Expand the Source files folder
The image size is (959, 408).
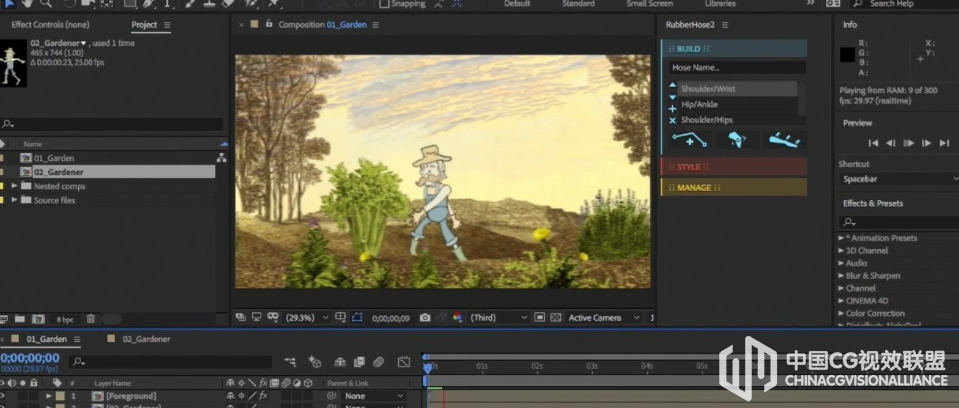(x=14, y=200)
